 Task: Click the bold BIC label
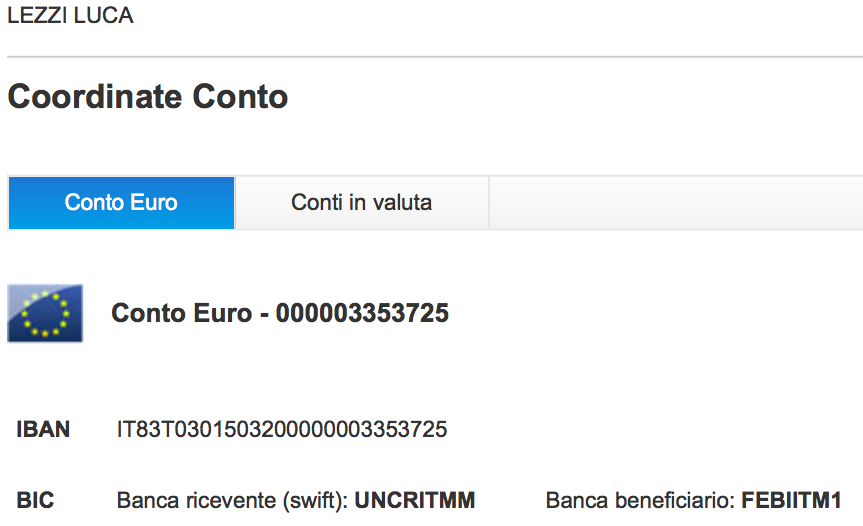tap(35, 501)
